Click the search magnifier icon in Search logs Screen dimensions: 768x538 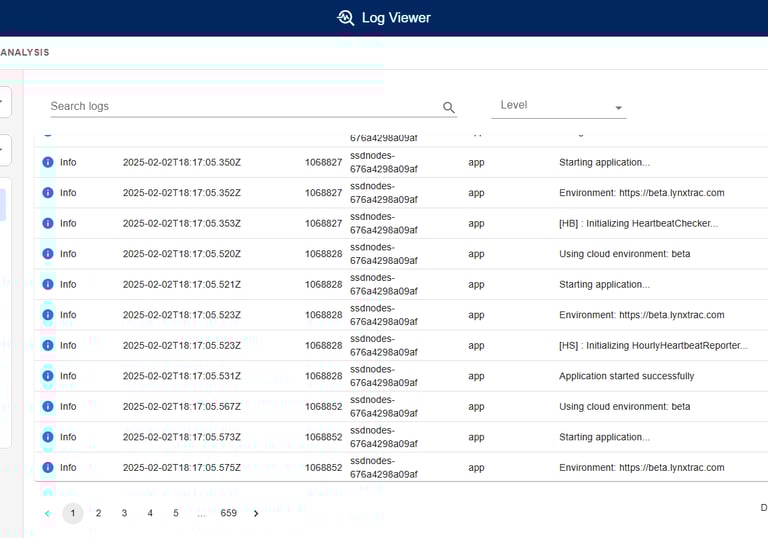click(x=449, y=107)
